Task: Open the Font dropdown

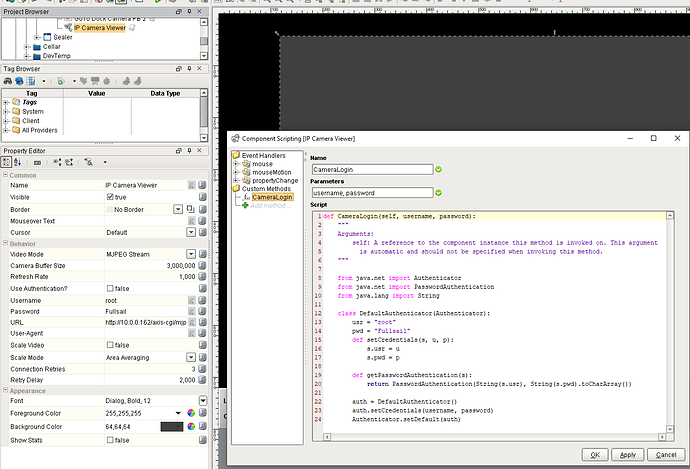Action: [203, 401]
